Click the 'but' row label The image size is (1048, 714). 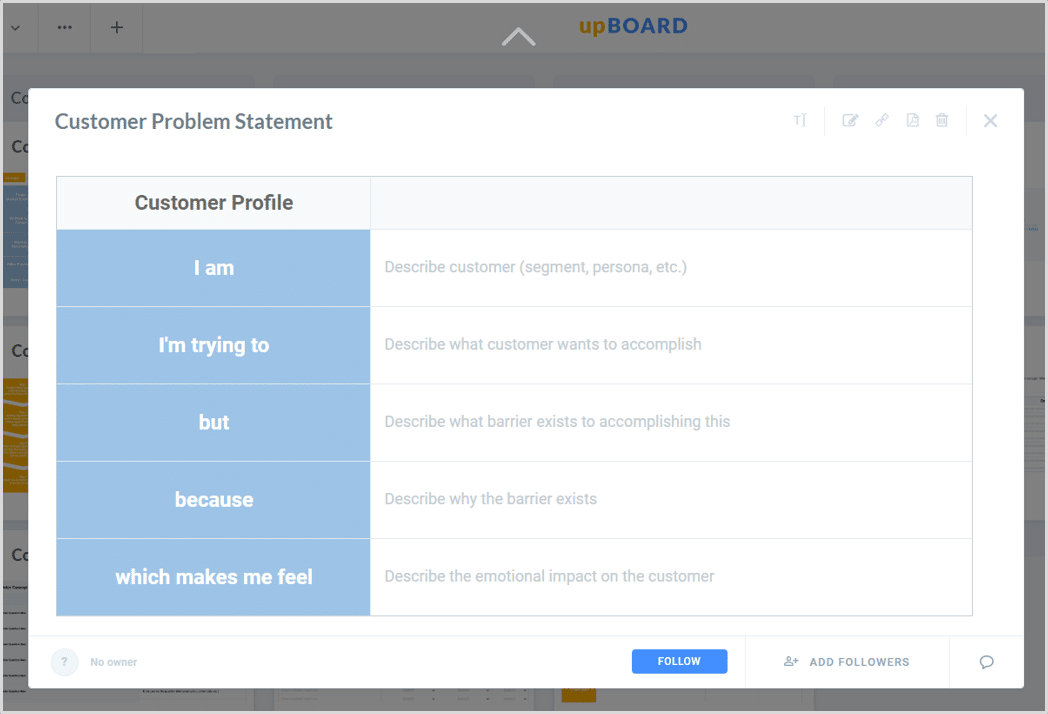pyautogui.click(x=214, y=423)
